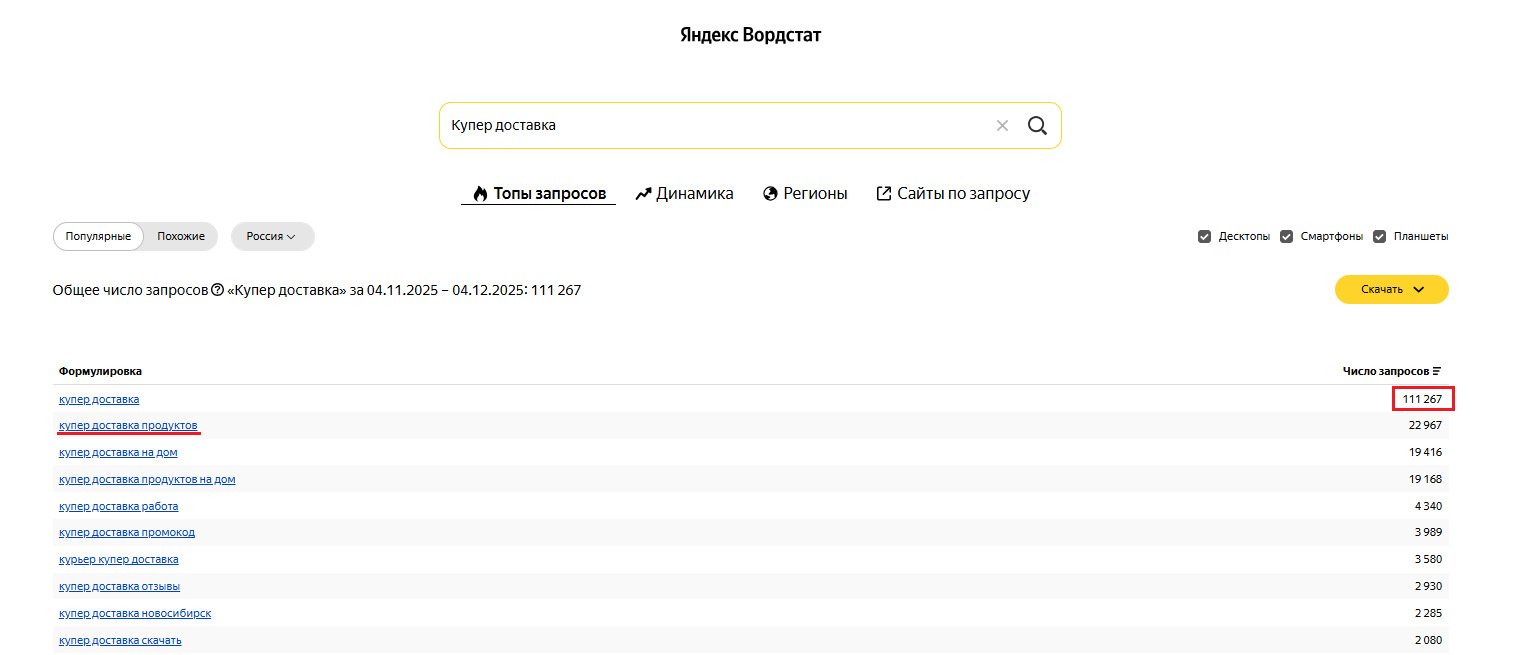The image size is (1519, 655).
Task: Click the external-link icon beside Сайты по запросу
Action: coord(884,192)
